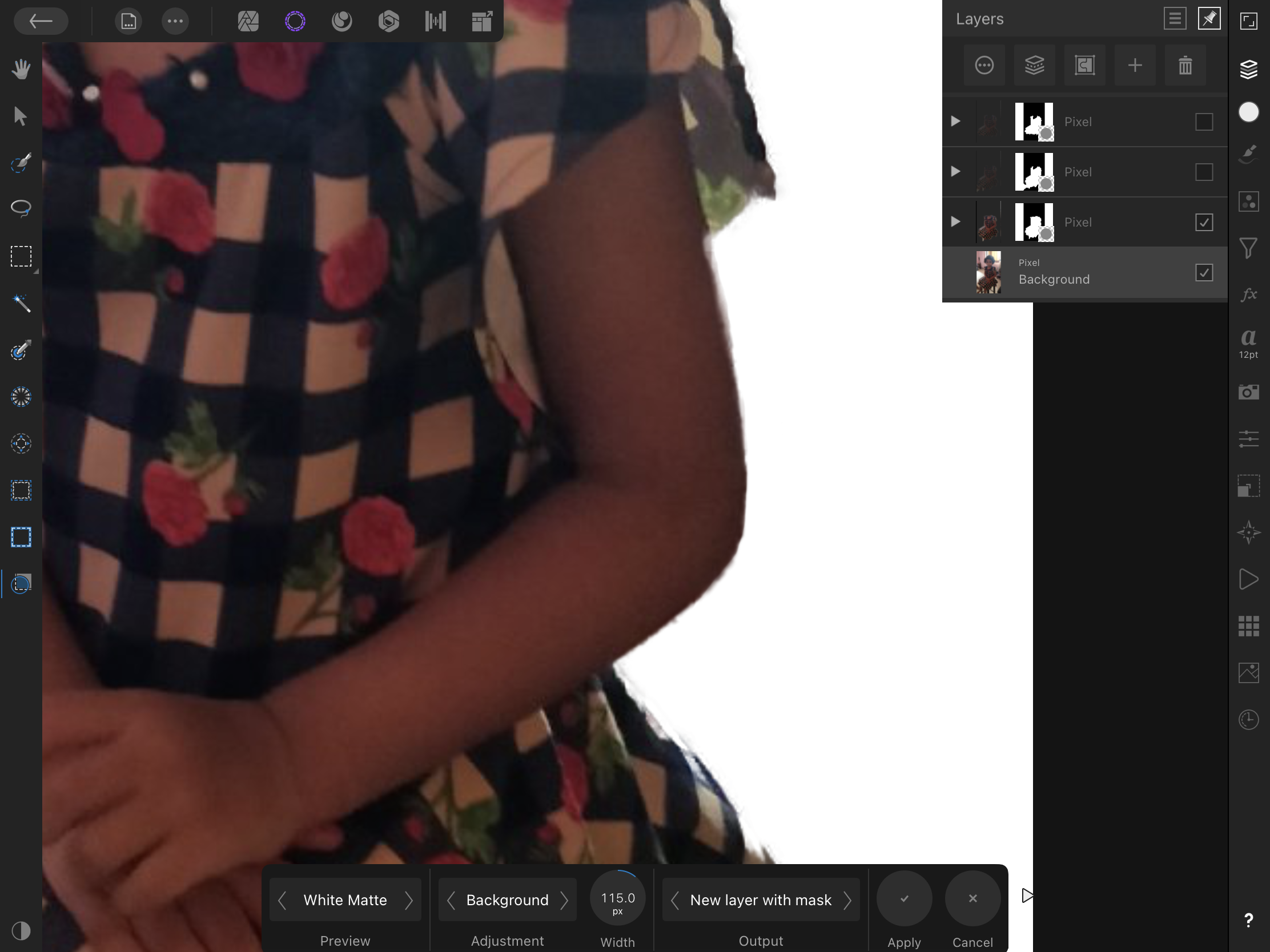Switch to the Develop persona
This screenshot has height=952, width=1270.
389,22
